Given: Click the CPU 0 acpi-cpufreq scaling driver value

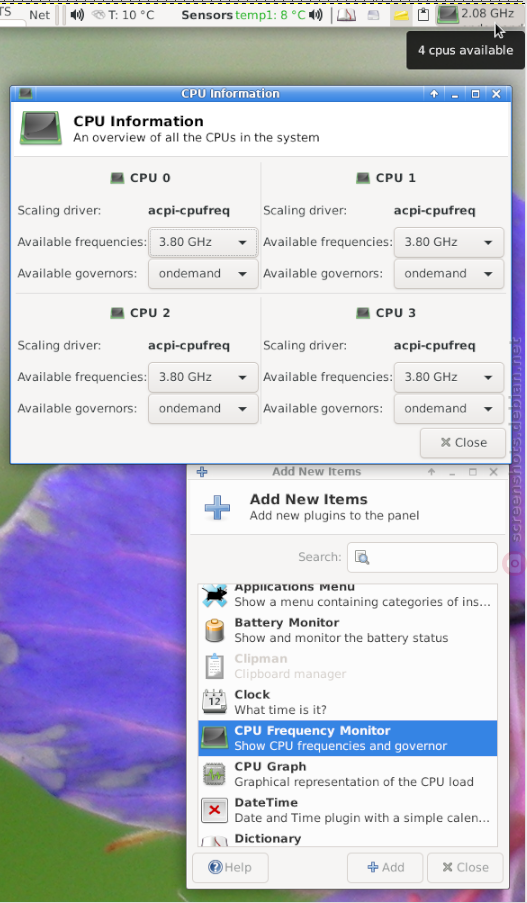Looking at the screenshot, I should [189, 210].
